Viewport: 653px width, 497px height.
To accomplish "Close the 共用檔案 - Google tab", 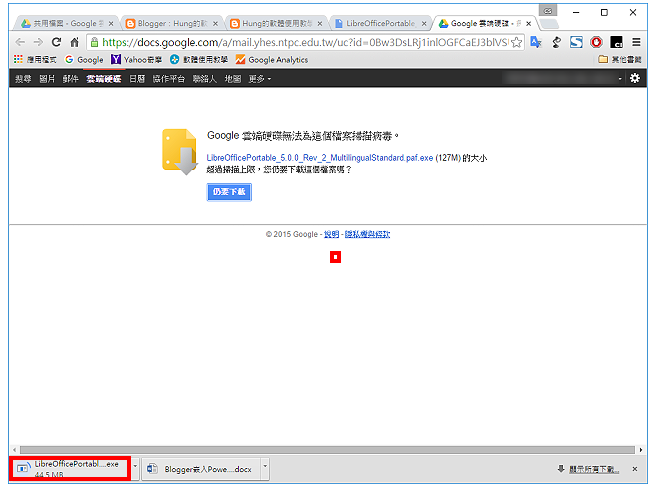I will [111, 24].
